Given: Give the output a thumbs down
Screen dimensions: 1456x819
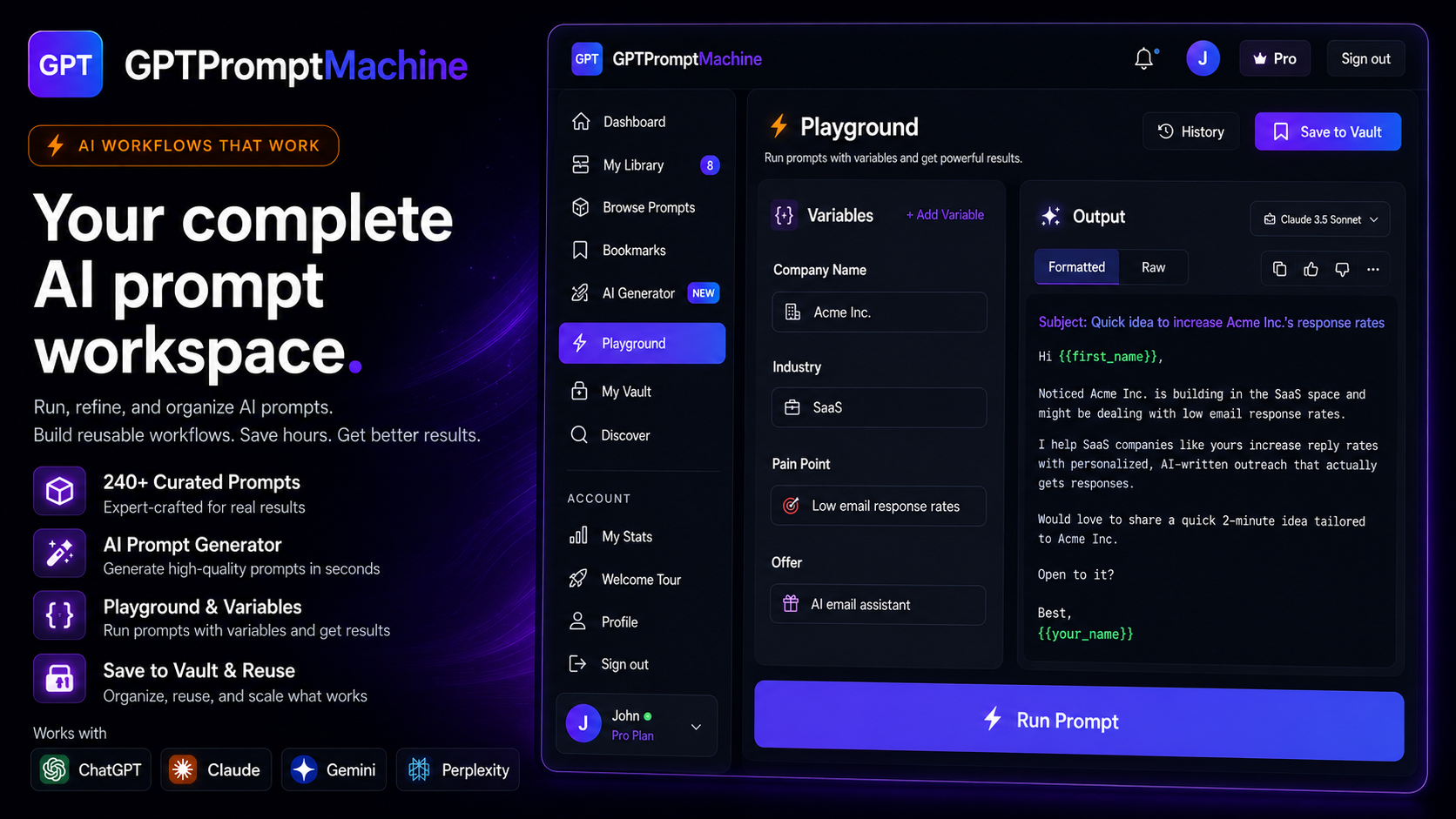Looking at the screenshot, I should click(x=1342, y=269).
